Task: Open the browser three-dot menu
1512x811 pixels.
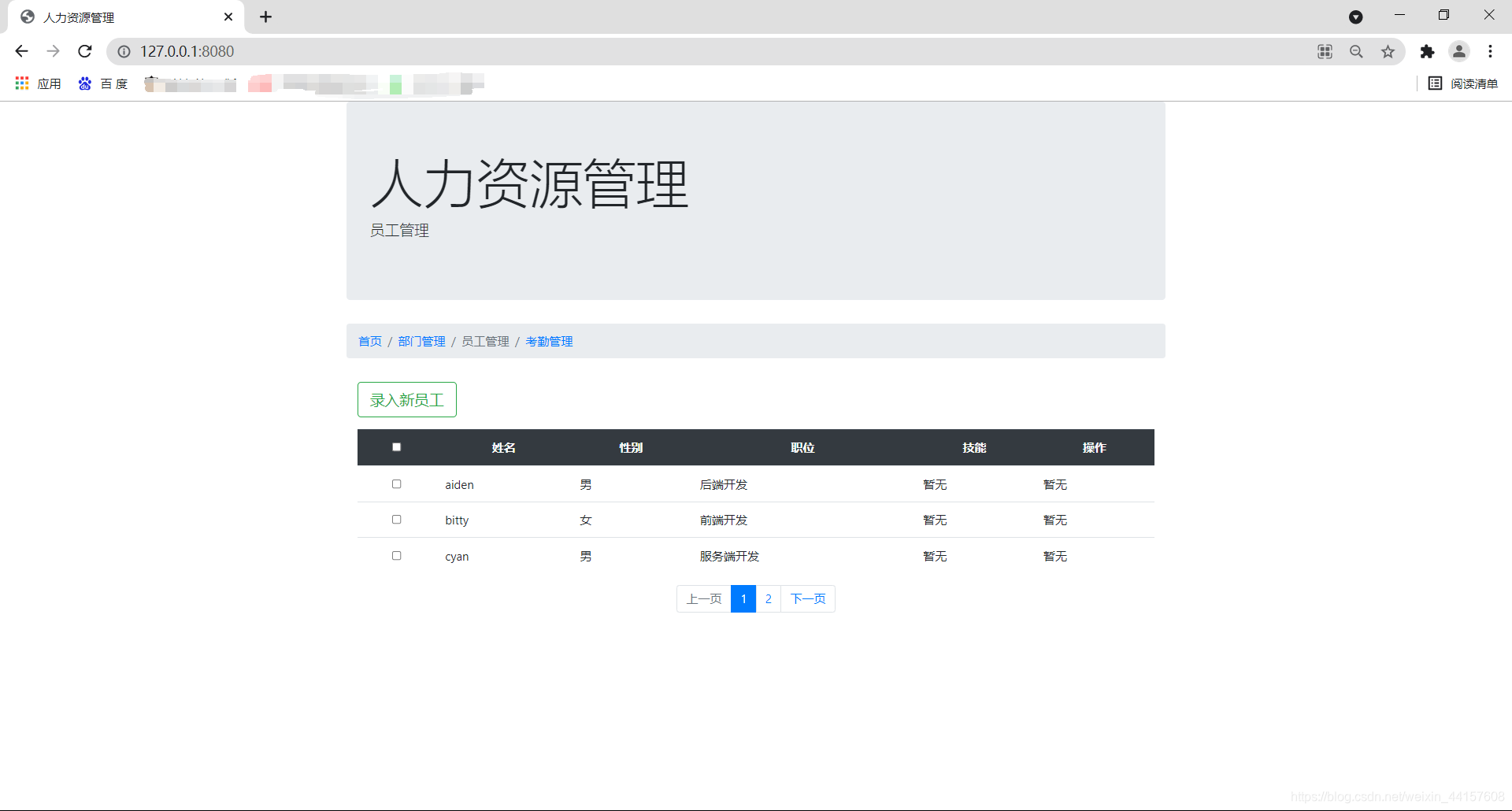Action: click(x=1491, y=51)
